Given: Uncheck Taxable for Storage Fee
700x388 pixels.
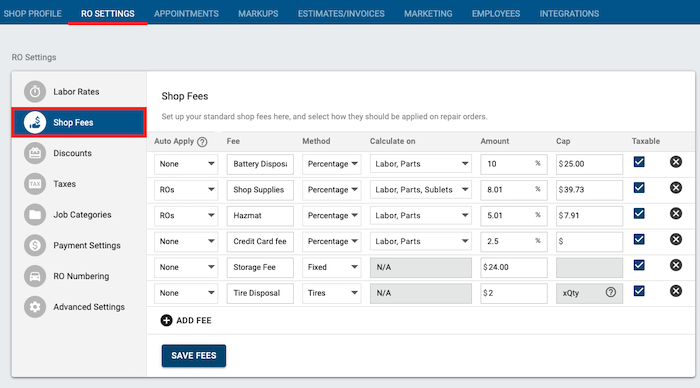Looking at the screenshot, I should click(x=639, y=265).
